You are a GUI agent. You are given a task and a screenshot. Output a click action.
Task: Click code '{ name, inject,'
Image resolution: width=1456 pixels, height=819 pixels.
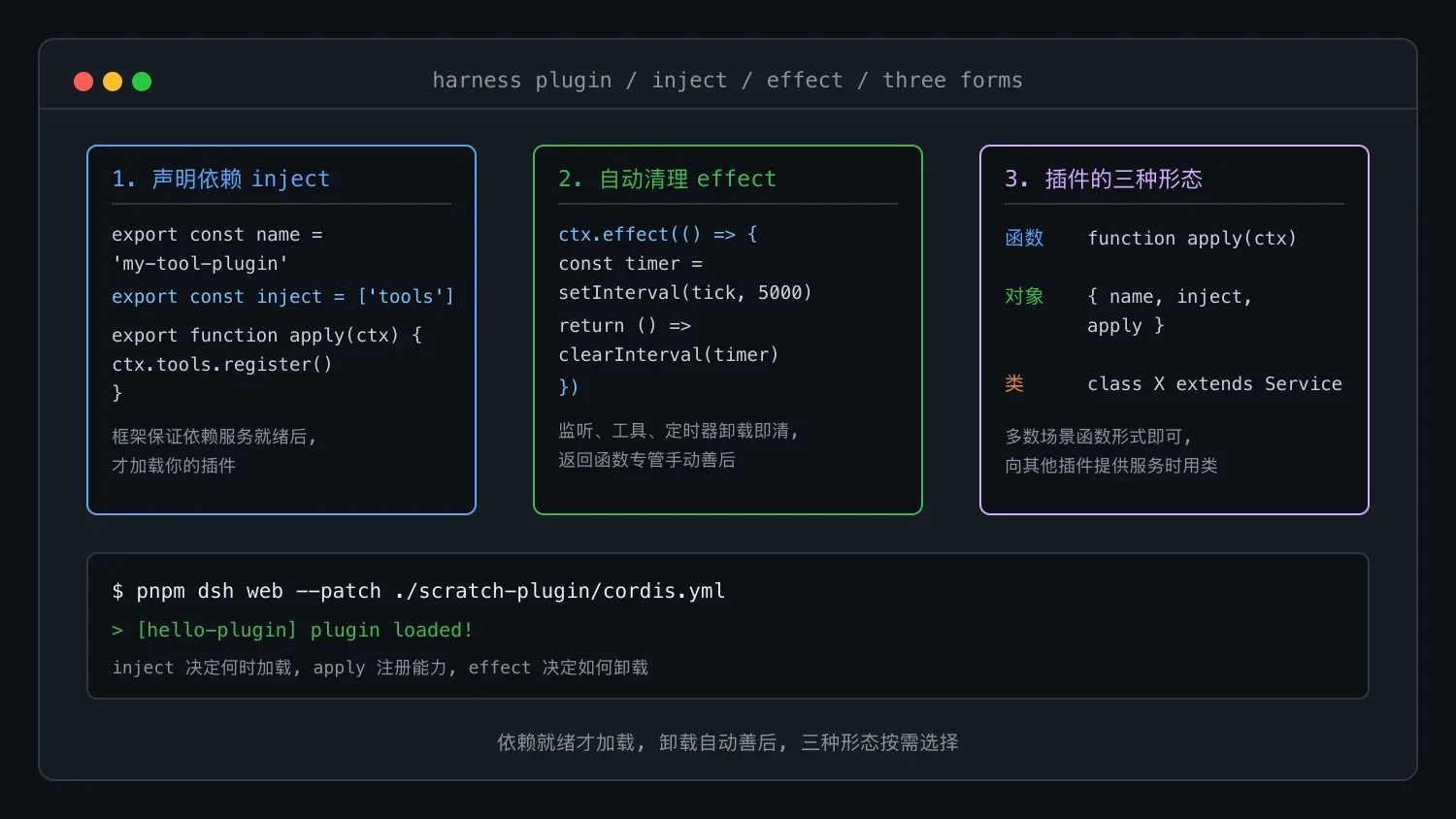1170,297
